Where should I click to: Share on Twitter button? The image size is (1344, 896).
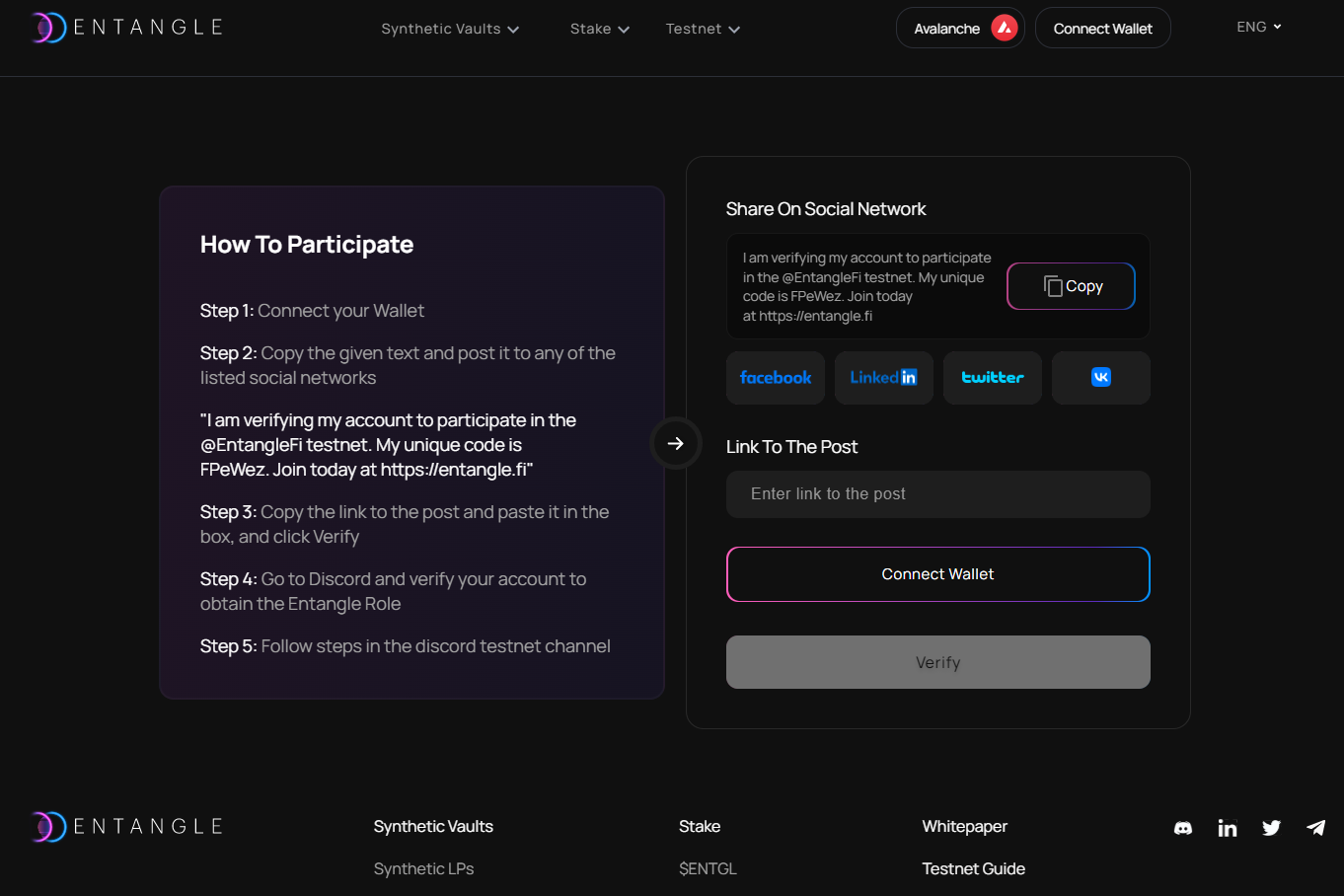[x=992, y=378]
